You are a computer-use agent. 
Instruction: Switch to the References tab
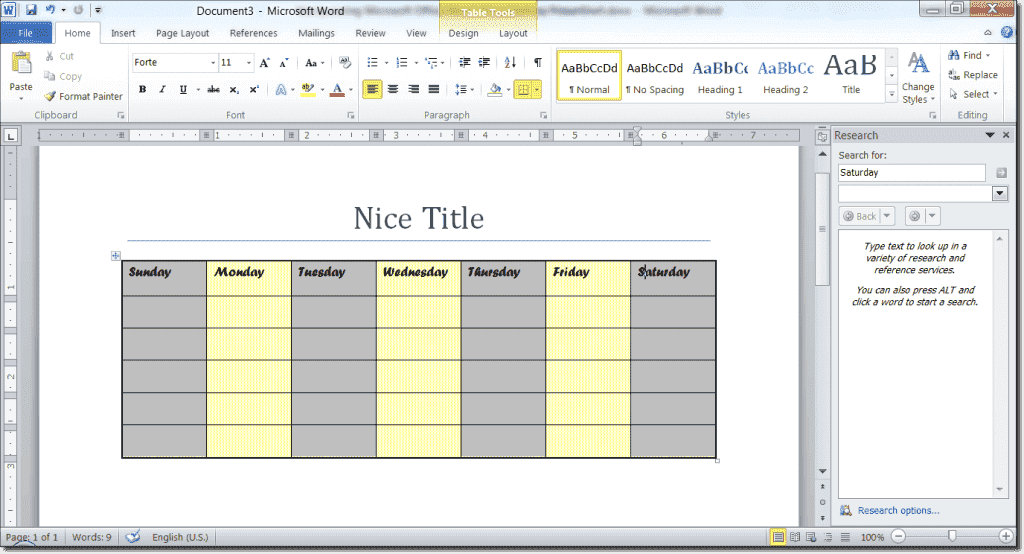pyautogui.click(x=253, y=33)
